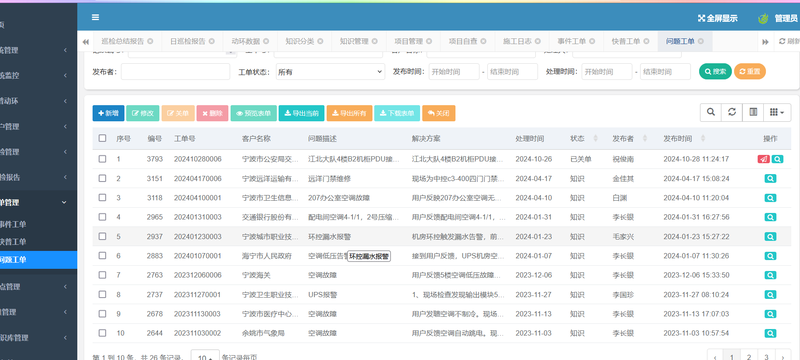The width and height of the screenshot is (800, 360).
Task: Close the 日巡检报告 tab
Action: pos(211,41)
